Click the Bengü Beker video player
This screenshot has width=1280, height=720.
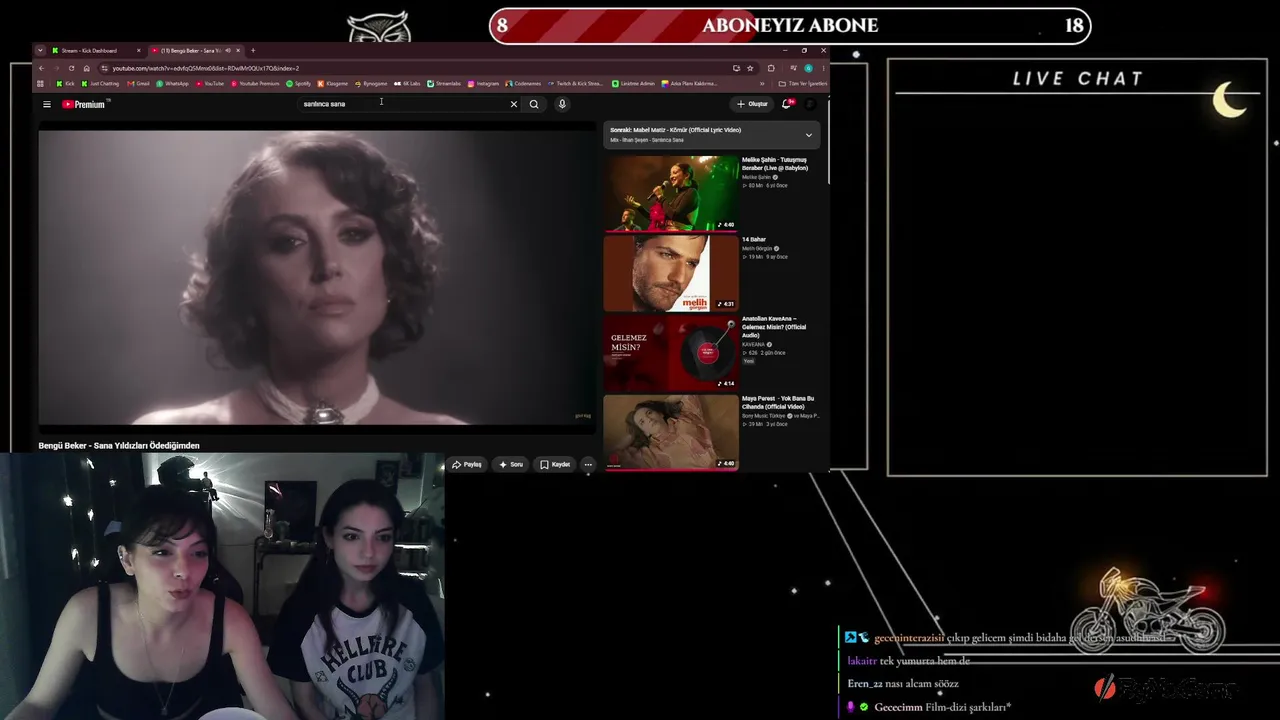[317, 277]
